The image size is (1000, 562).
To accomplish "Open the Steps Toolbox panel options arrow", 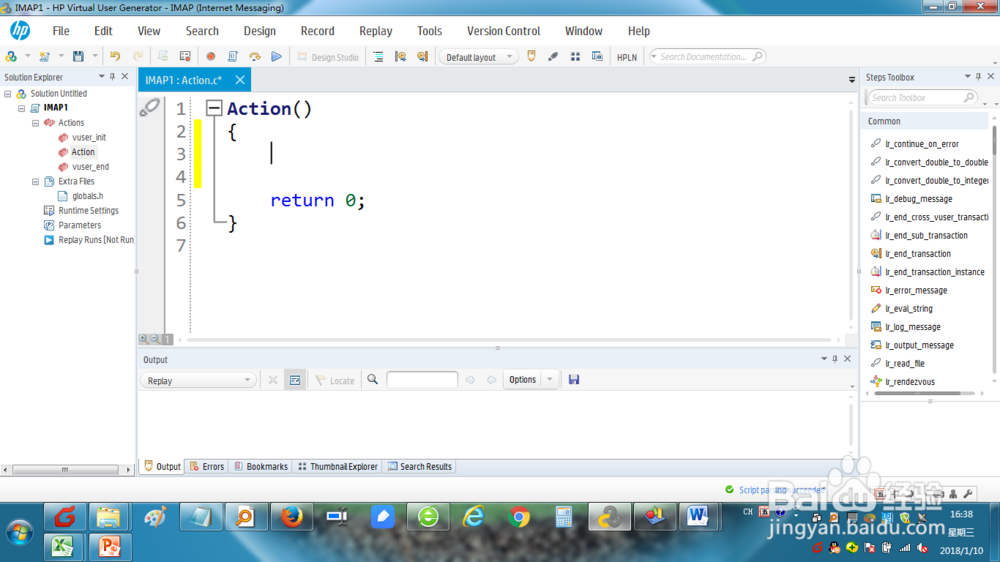I will [x=967, y=77].
